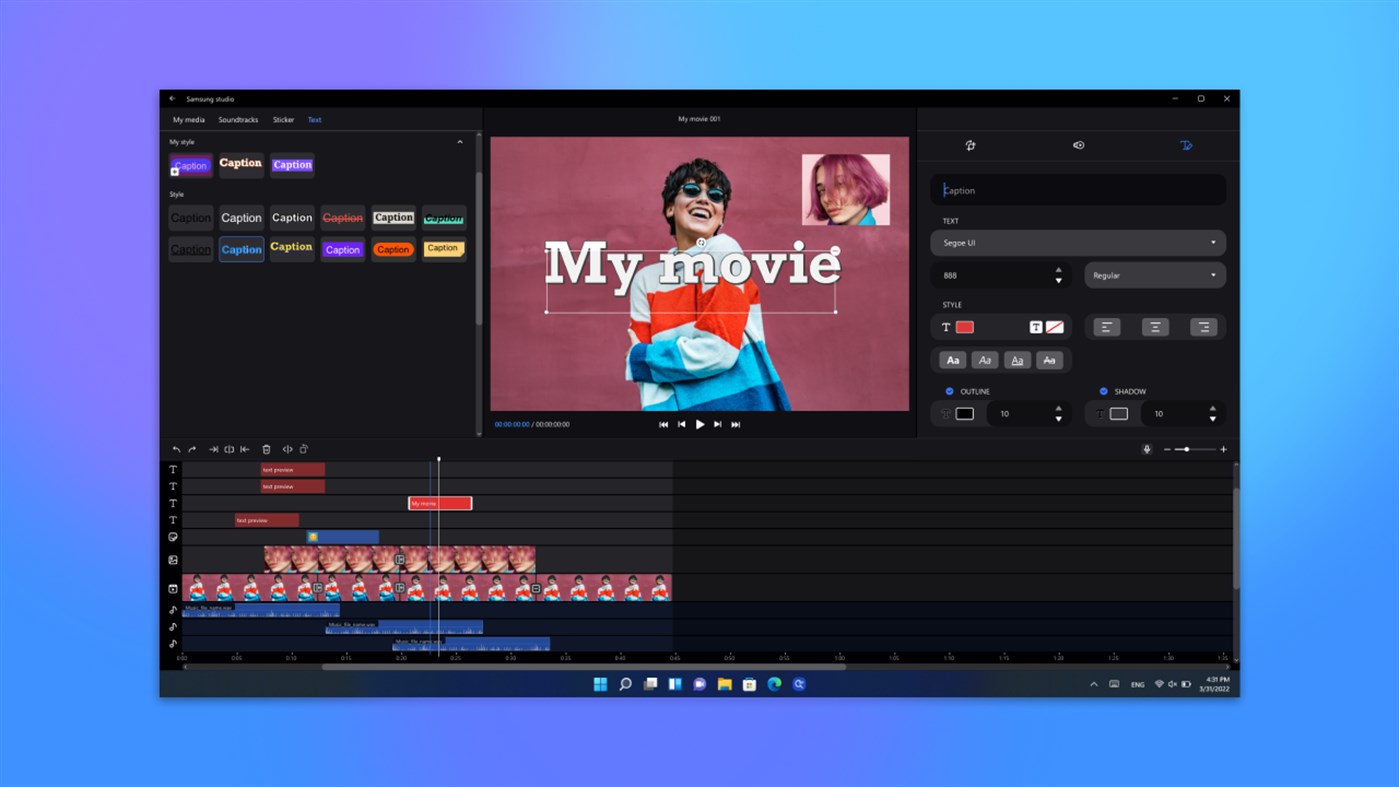1399x787 pixels.
Task: Switch to the Sticker tab
Action: point(284,120)
